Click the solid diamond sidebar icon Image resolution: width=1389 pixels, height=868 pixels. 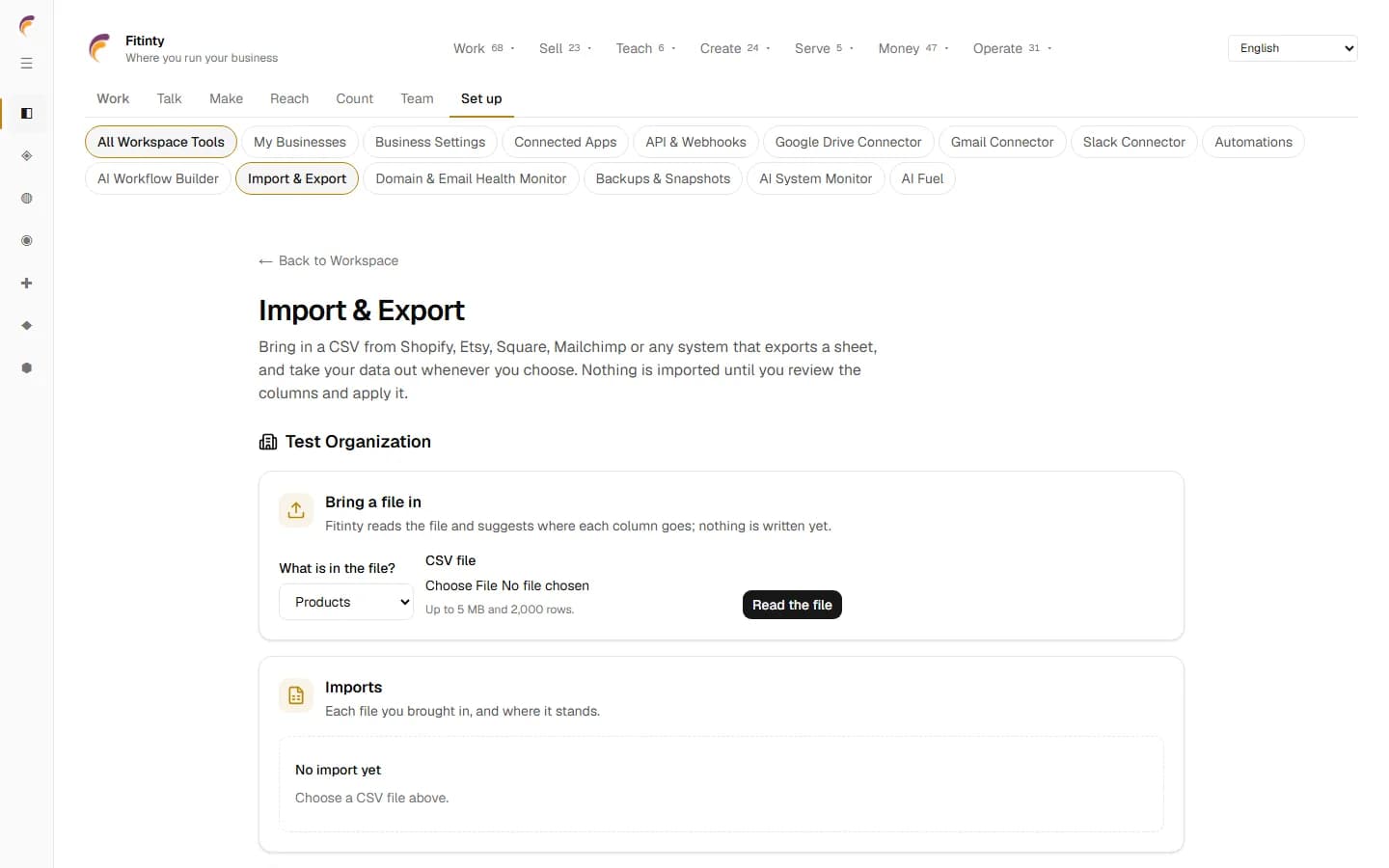click(x=27, y=326)
